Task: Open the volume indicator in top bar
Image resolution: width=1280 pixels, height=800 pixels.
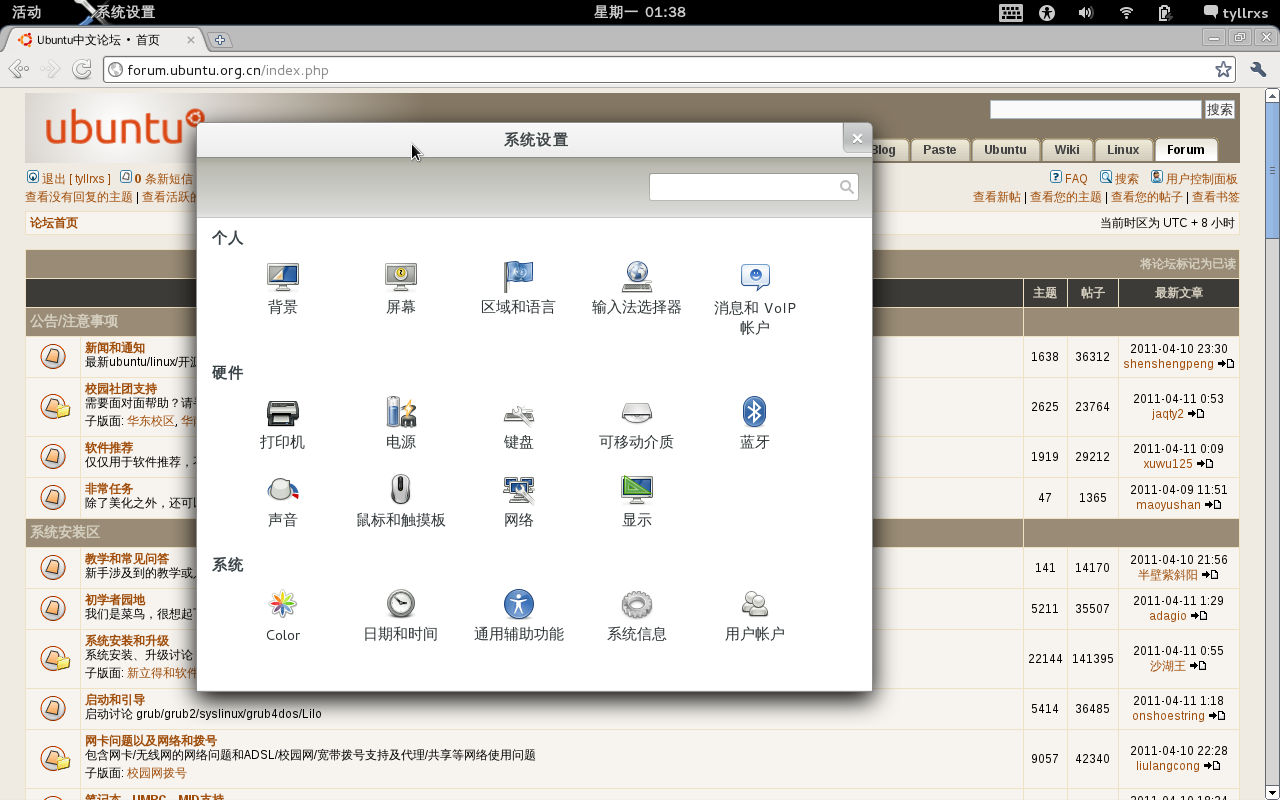Action: click(x=1086, y=12)
